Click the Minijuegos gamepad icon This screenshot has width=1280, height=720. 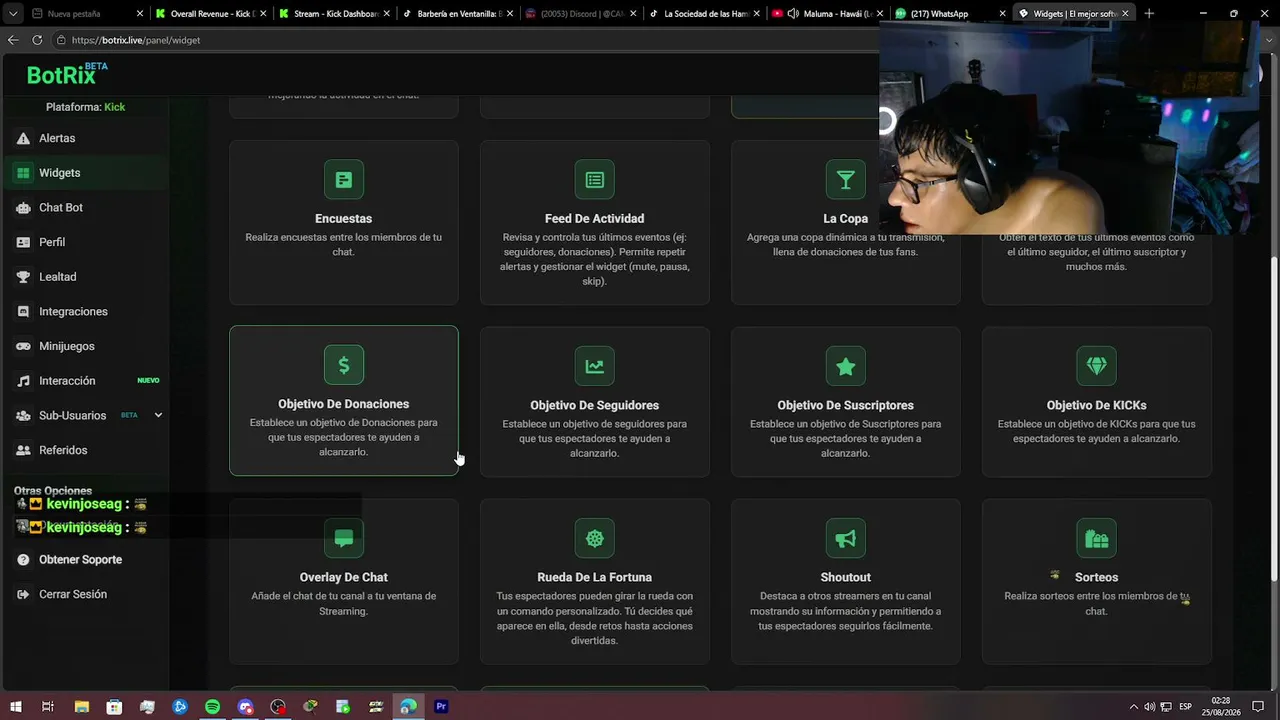23,346
